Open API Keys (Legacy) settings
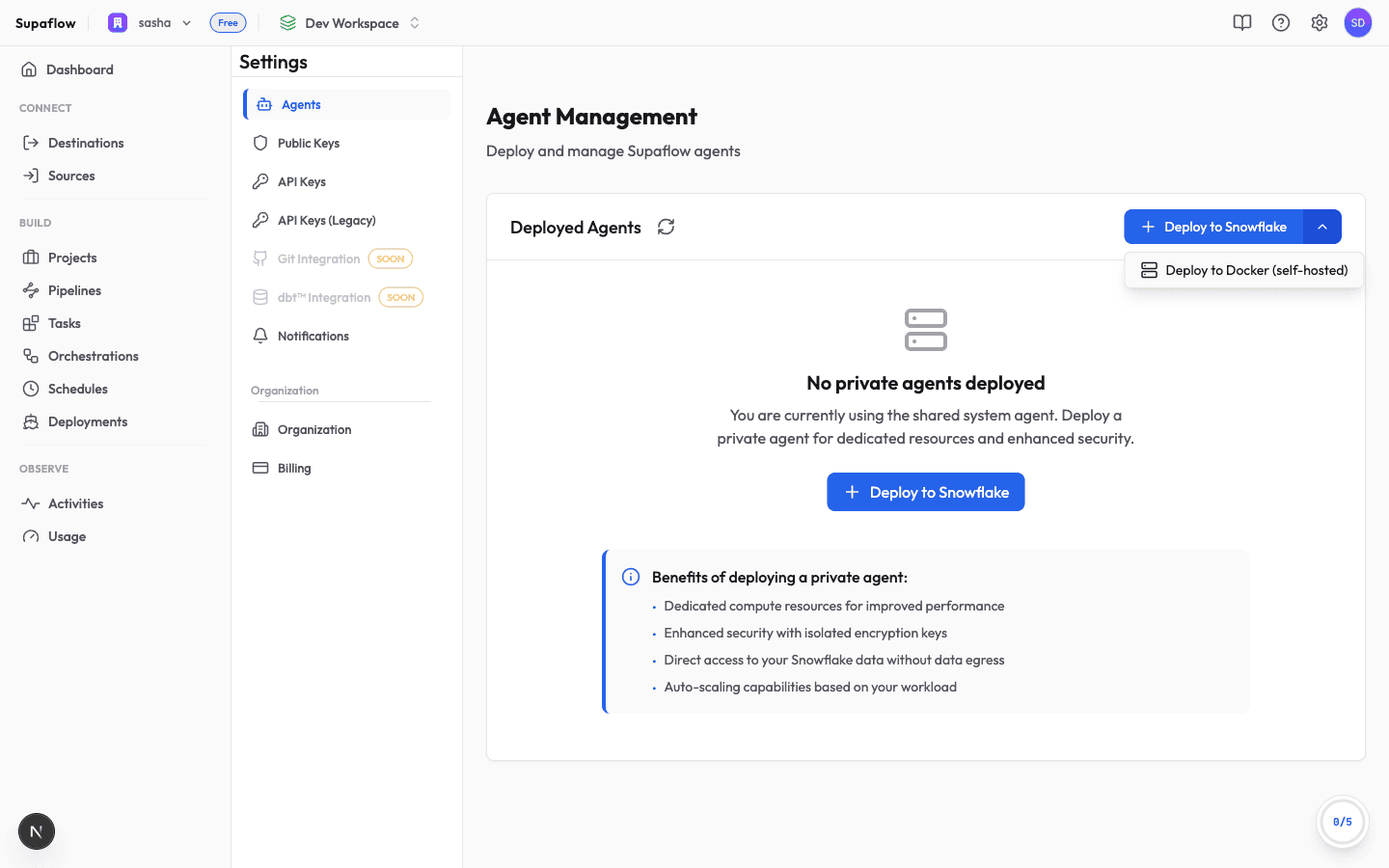Screen dimensions: 1389x868 click(x=347, y=220)
